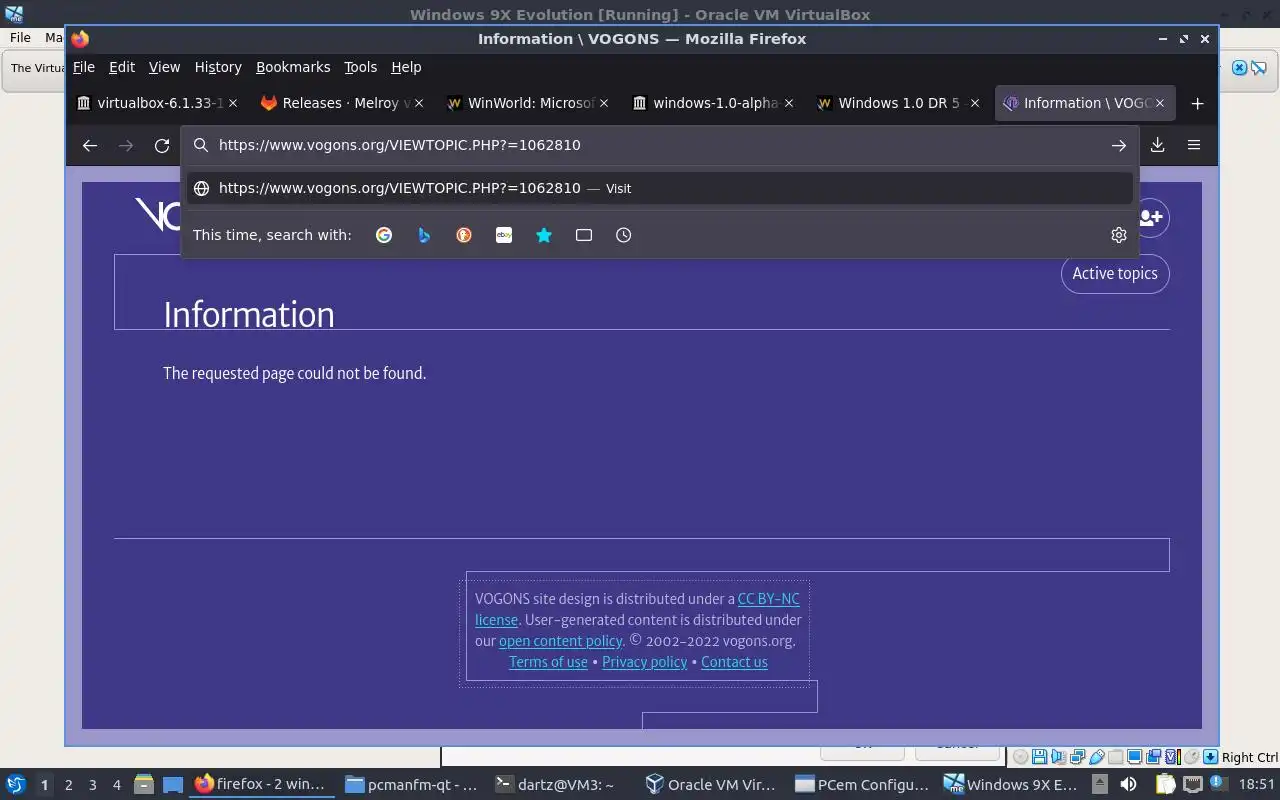Image resolution: width=1280 pixels, height=800 pixels.
Task: Launch file manager from panel quick launch
Action: pyautogui.click(x=143, y=784)
